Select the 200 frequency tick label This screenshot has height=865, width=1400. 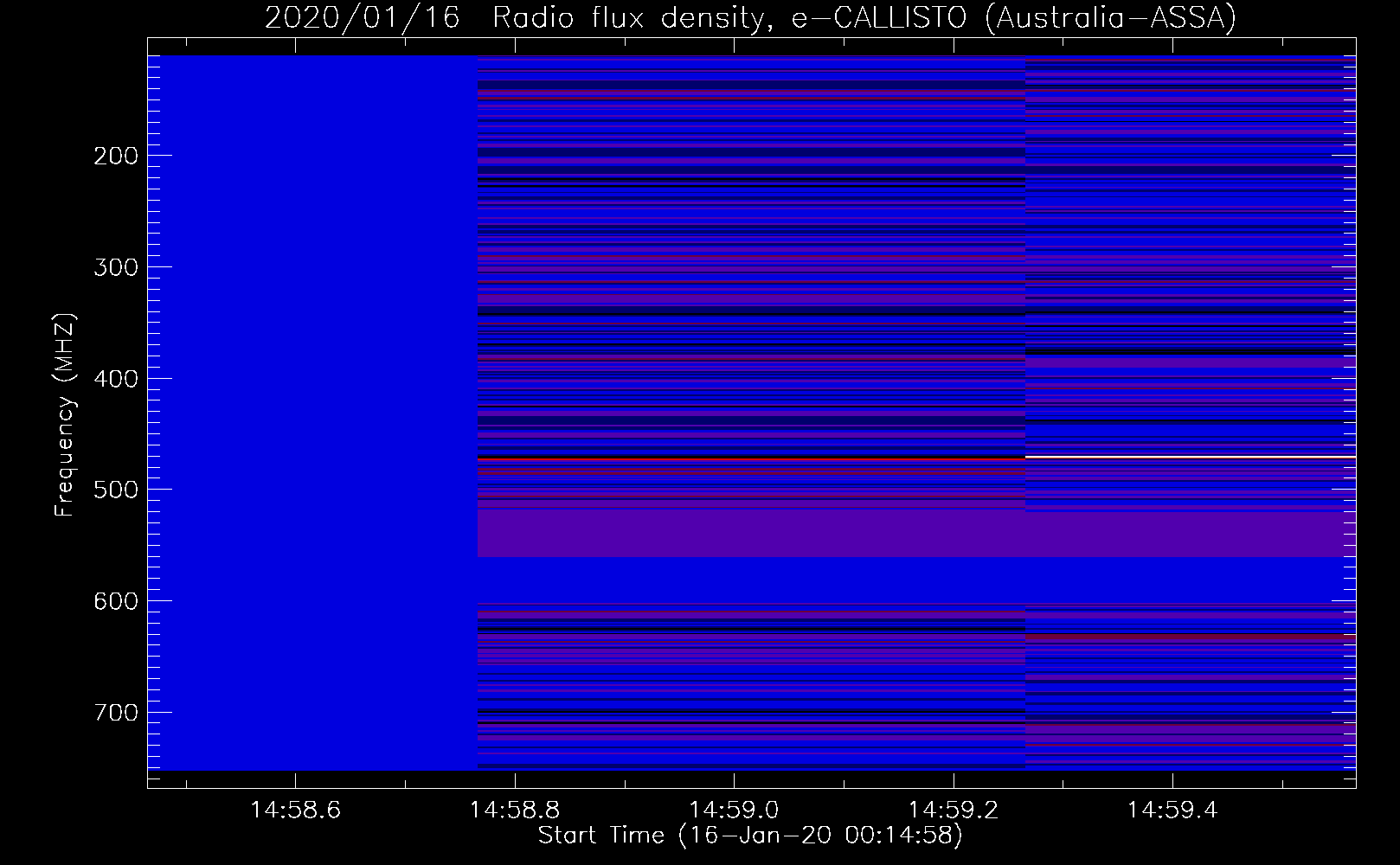(x=116, y=156)
